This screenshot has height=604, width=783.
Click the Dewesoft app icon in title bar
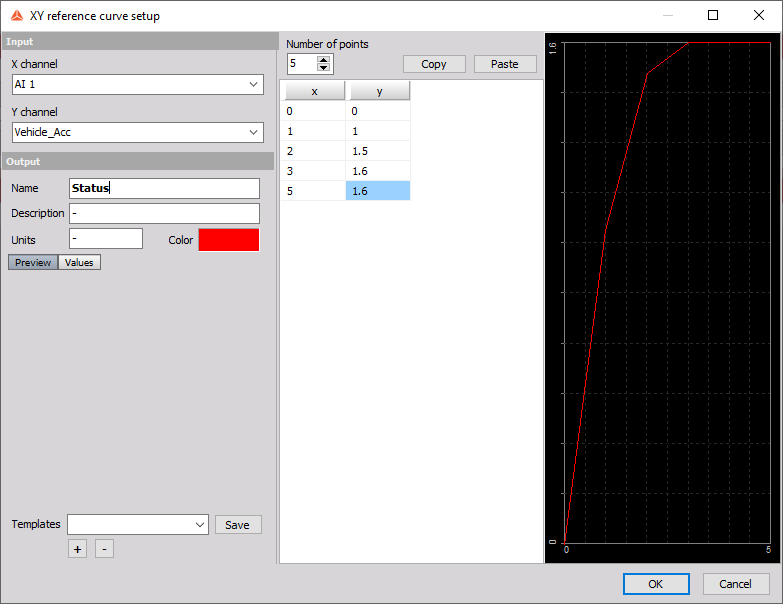click(17, 16)
